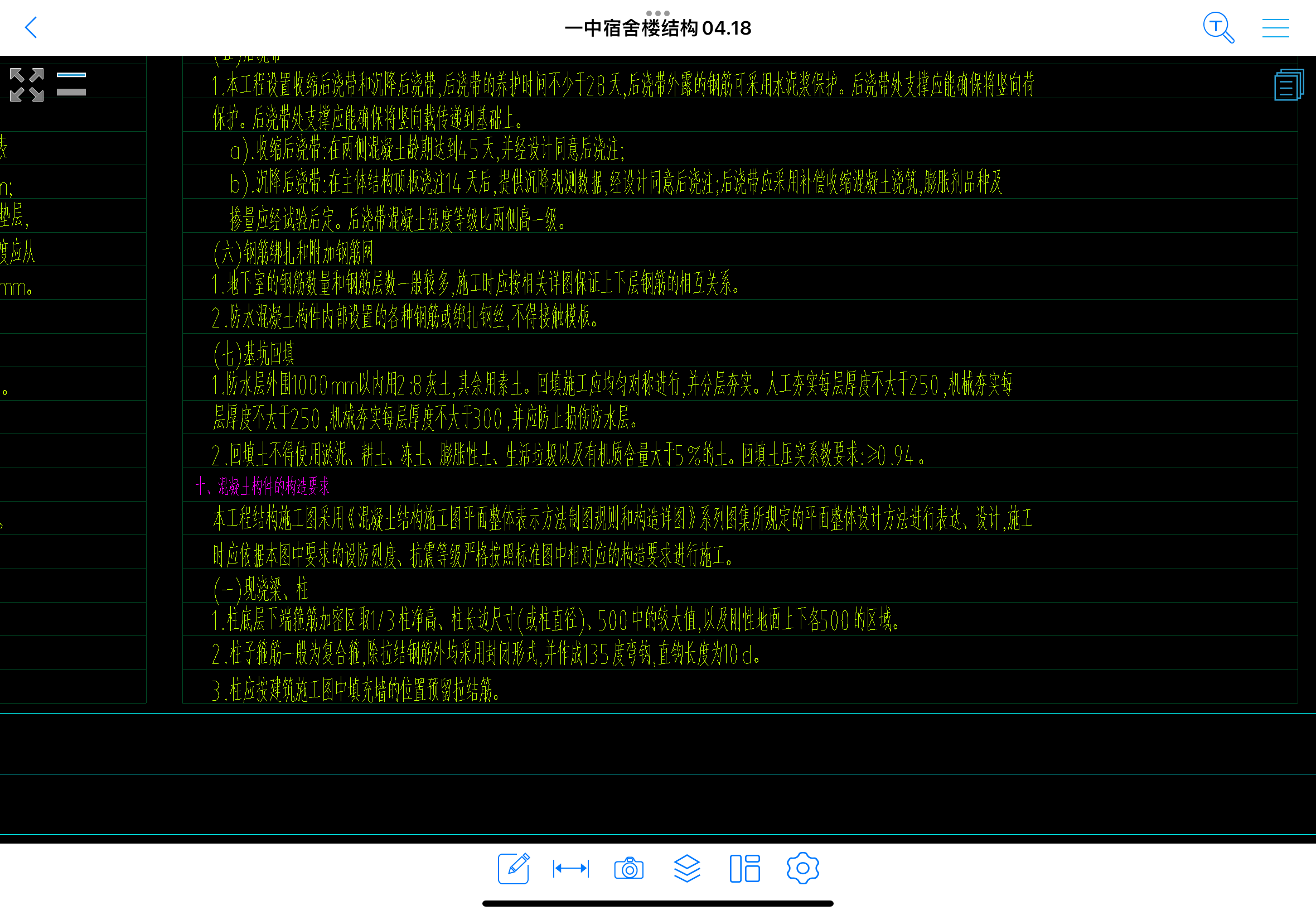Screen dimensions: 1316x915
Task: Click the line a).收缩后浇带
Action: 427,150
